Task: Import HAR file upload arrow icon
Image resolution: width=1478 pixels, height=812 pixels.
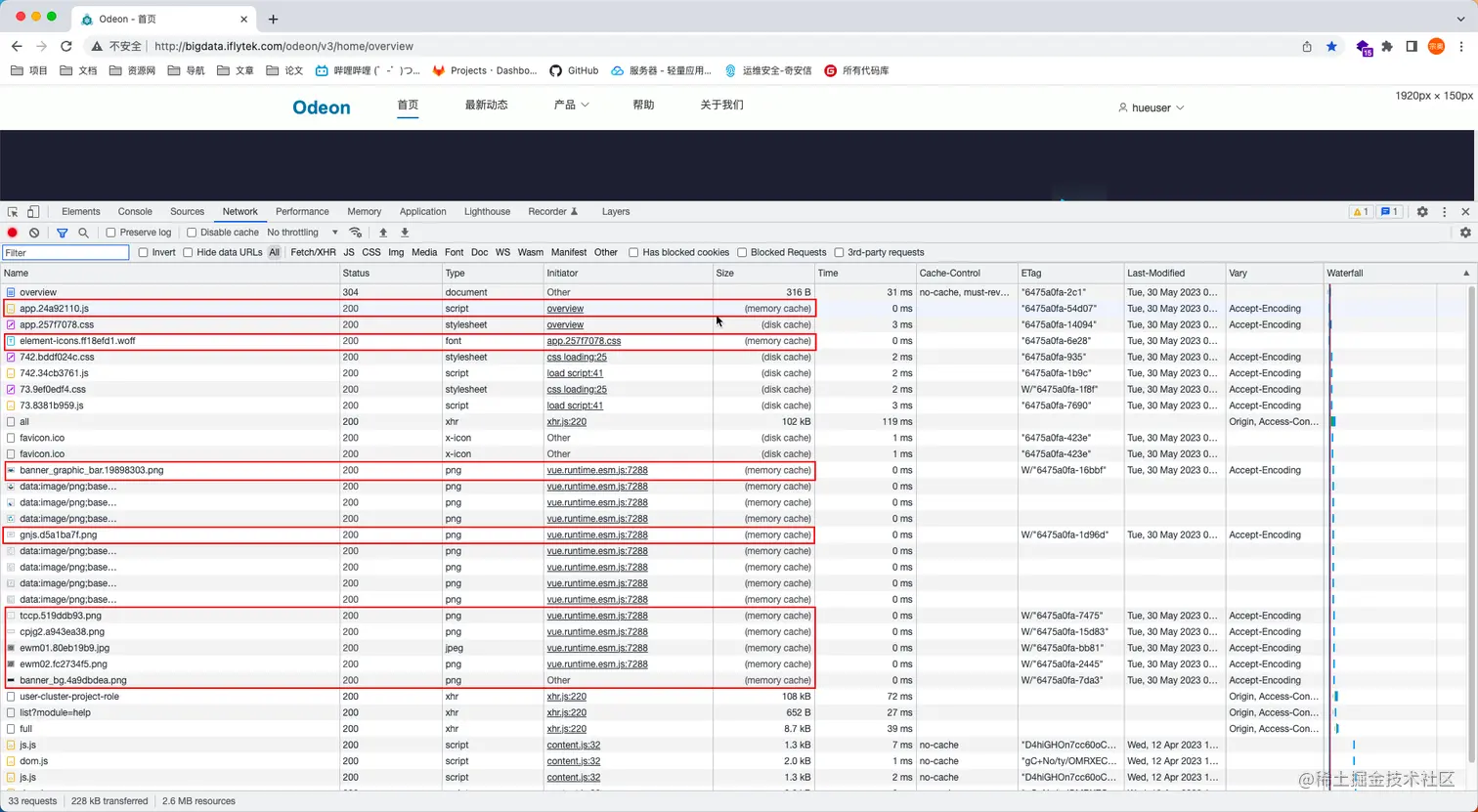Action: (x=383, y=233)
